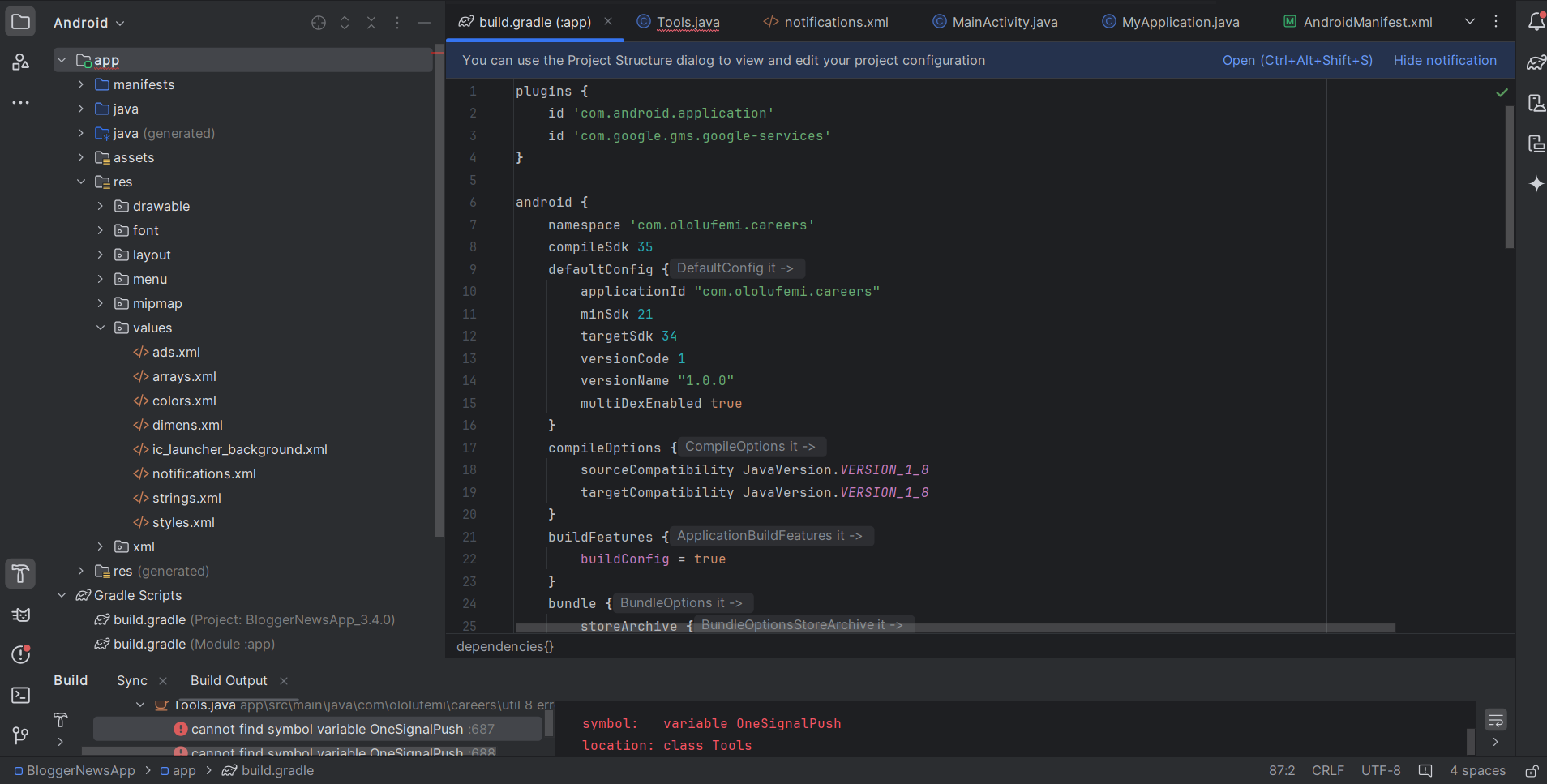Expand the manifests folder
This screenshot has width=1547, height=784.
click(81, 84)
